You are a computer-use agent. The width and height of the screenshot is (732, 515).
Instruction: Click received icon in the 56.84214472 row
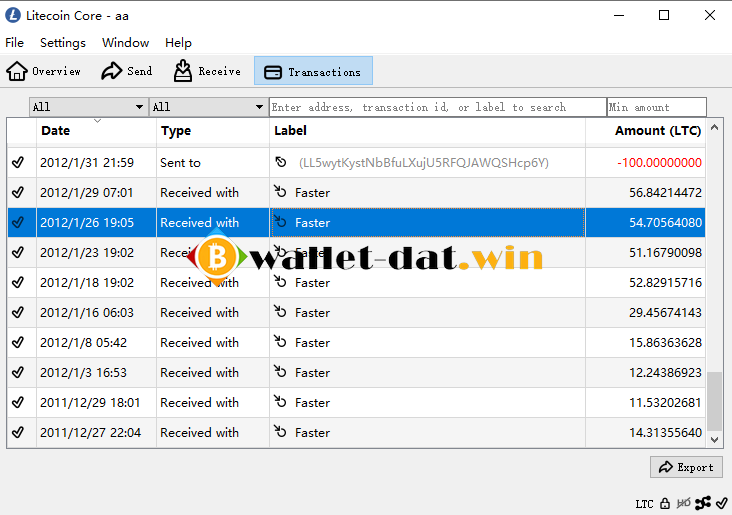click(280, 191)
